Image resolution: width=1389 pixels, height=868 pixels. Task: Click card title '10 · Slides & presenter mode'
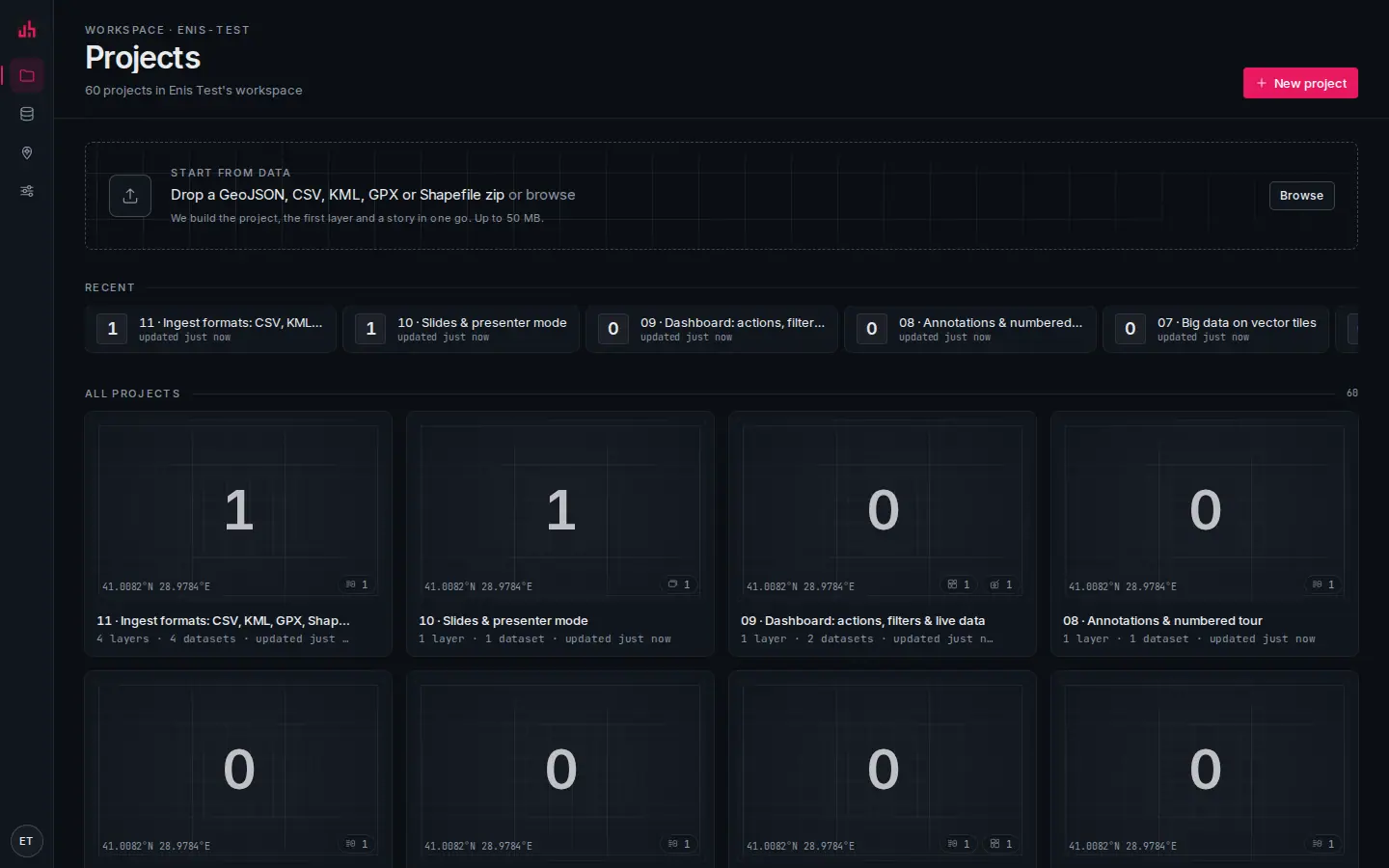pos(504,621)
